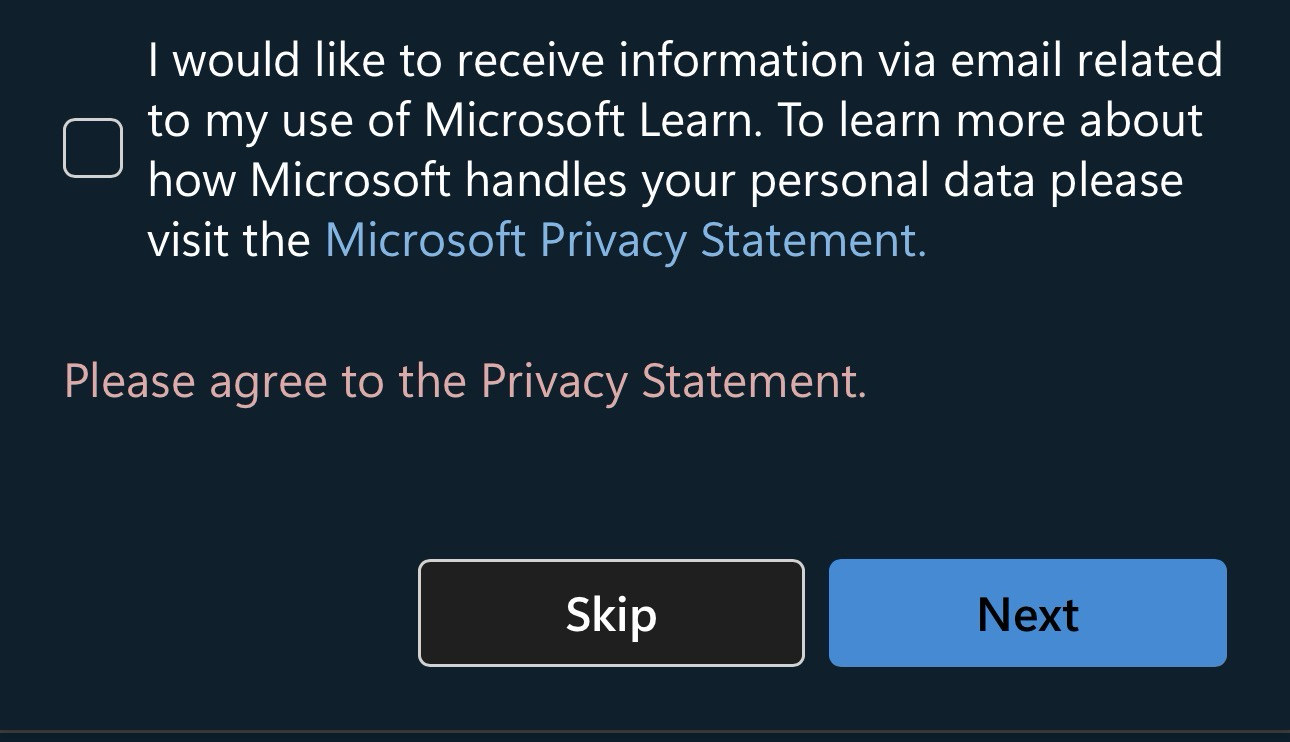Tick the email information checkbox

coord(93,148)
